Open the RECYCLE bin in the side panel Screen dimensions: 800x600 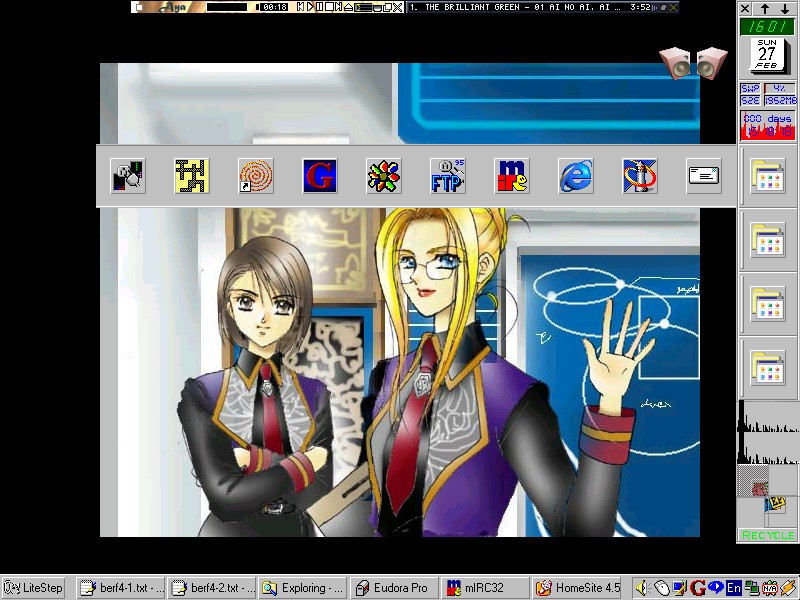pos(768,535)
